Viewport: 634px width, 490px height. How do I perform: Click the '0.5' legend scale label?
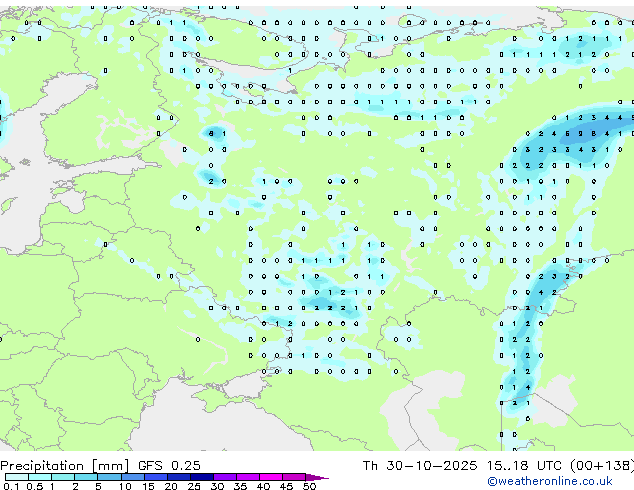click(x=35, y=486)
